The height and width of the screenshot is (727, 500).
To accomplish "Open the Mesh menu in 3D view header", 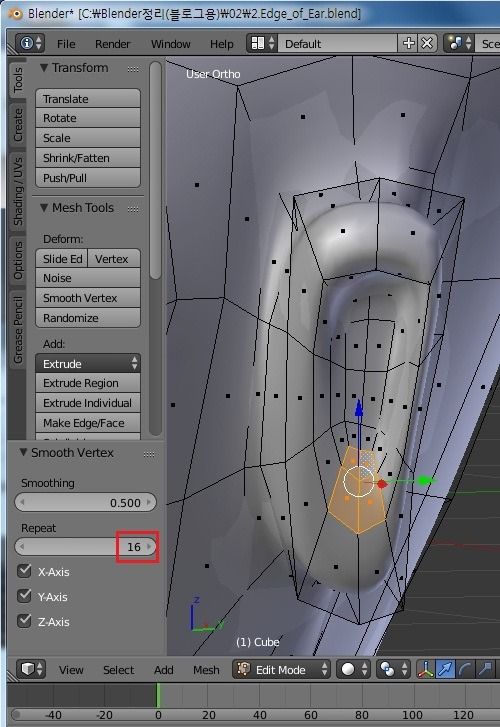I will (x=206, y=670).
